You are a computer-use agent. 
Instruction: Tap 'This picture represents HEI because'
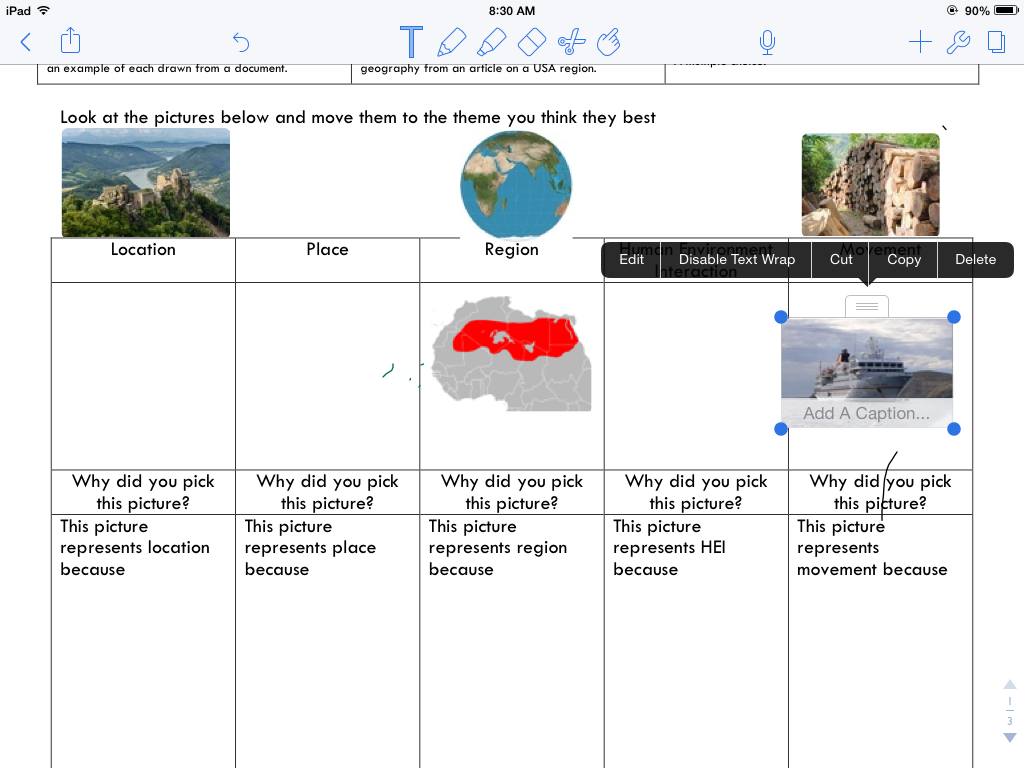669,547
